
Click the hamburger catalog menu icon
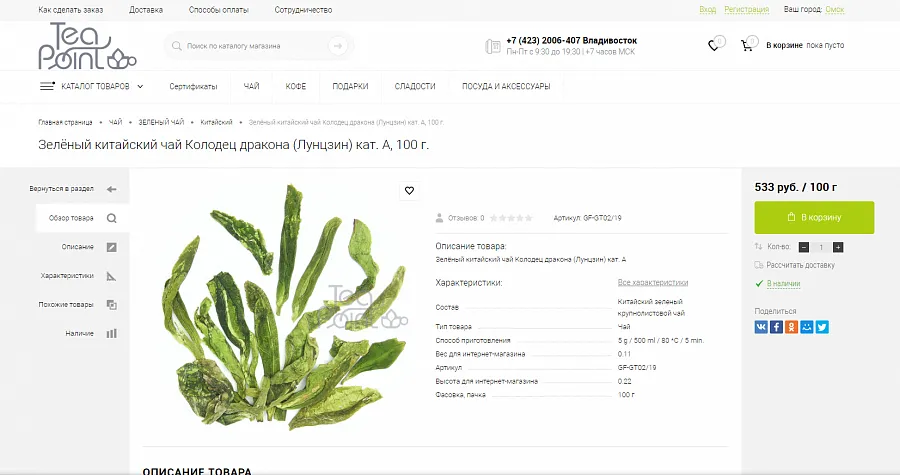pos(47,86)
